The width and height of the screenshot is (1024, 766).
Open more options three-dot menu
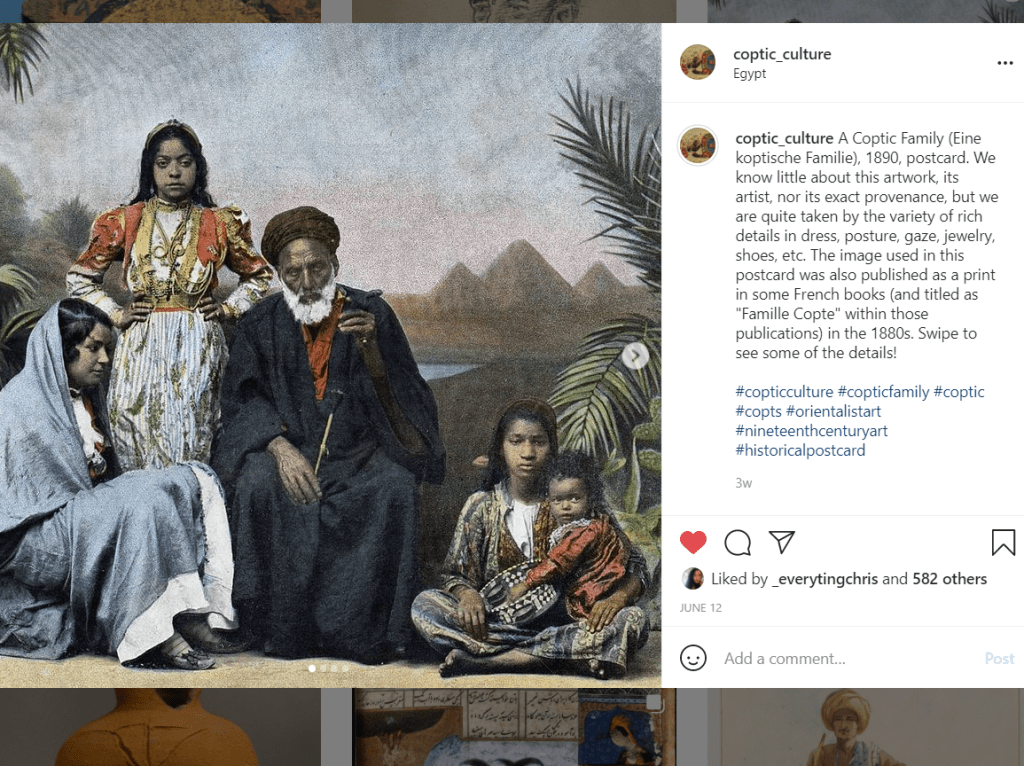pos(1004,63)
